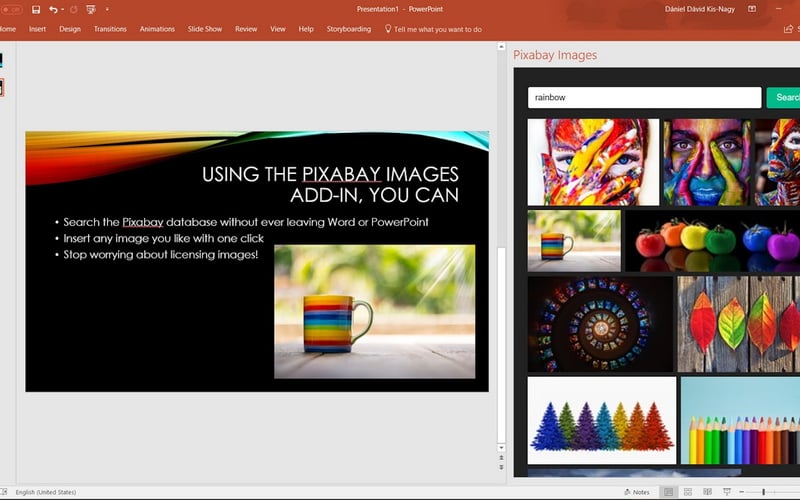Switch to Normal view icon
800x500 pixels.
coord(668,492)
